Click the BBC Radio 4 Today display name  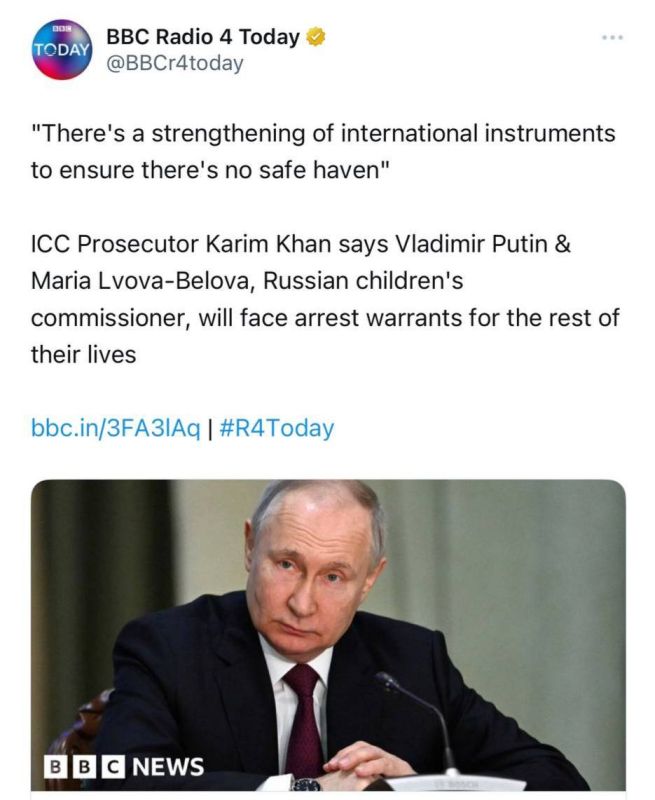click(x=203, y=37)
